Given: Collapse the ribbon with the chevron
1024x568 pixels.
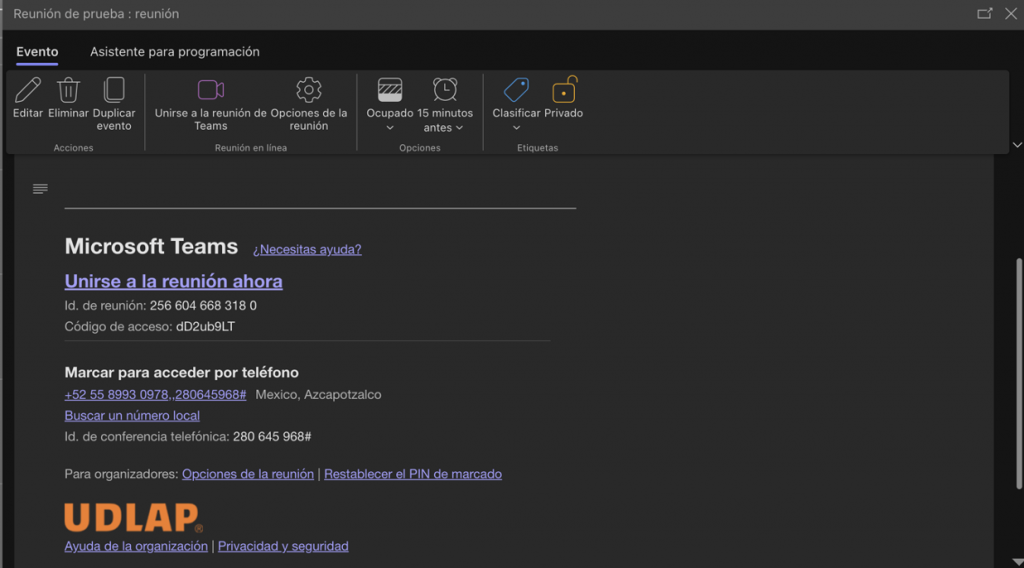Looking at the screenshot, I should tap(1017, 145).
